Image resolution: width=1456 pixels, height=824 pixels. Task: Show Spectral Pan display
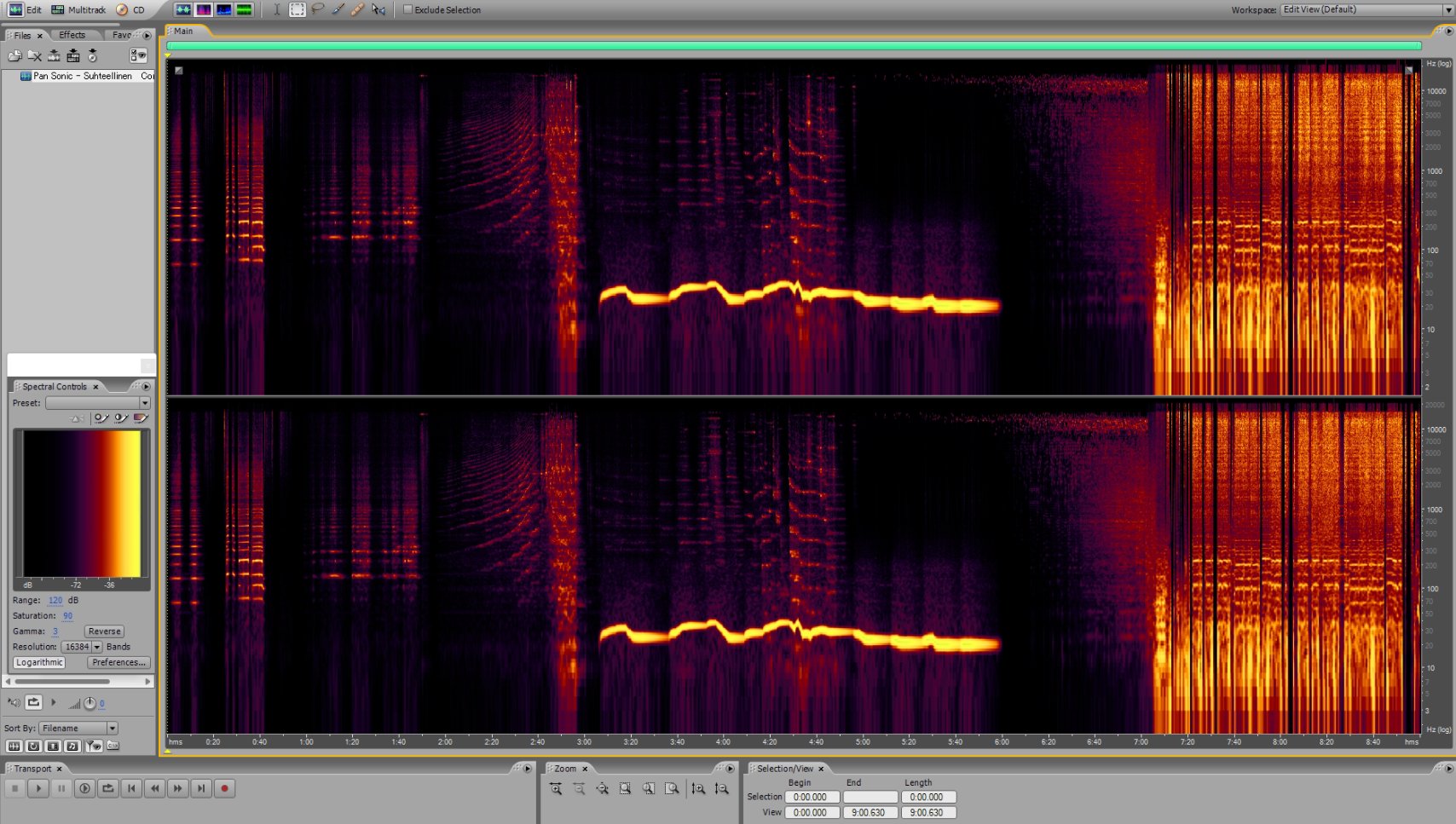tap(224, 9)
